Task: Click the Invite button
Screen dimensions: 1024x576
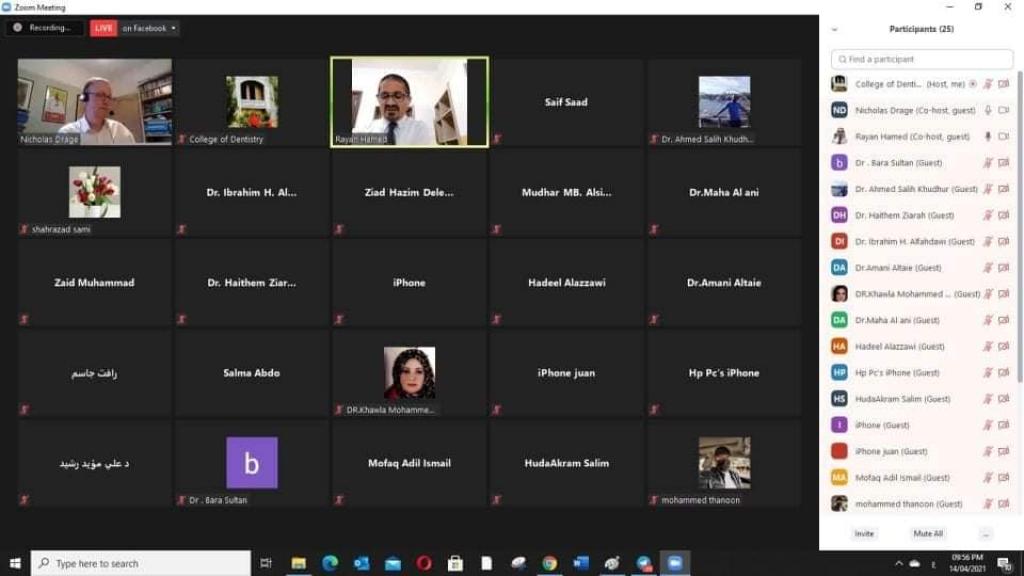Action: 864,534
